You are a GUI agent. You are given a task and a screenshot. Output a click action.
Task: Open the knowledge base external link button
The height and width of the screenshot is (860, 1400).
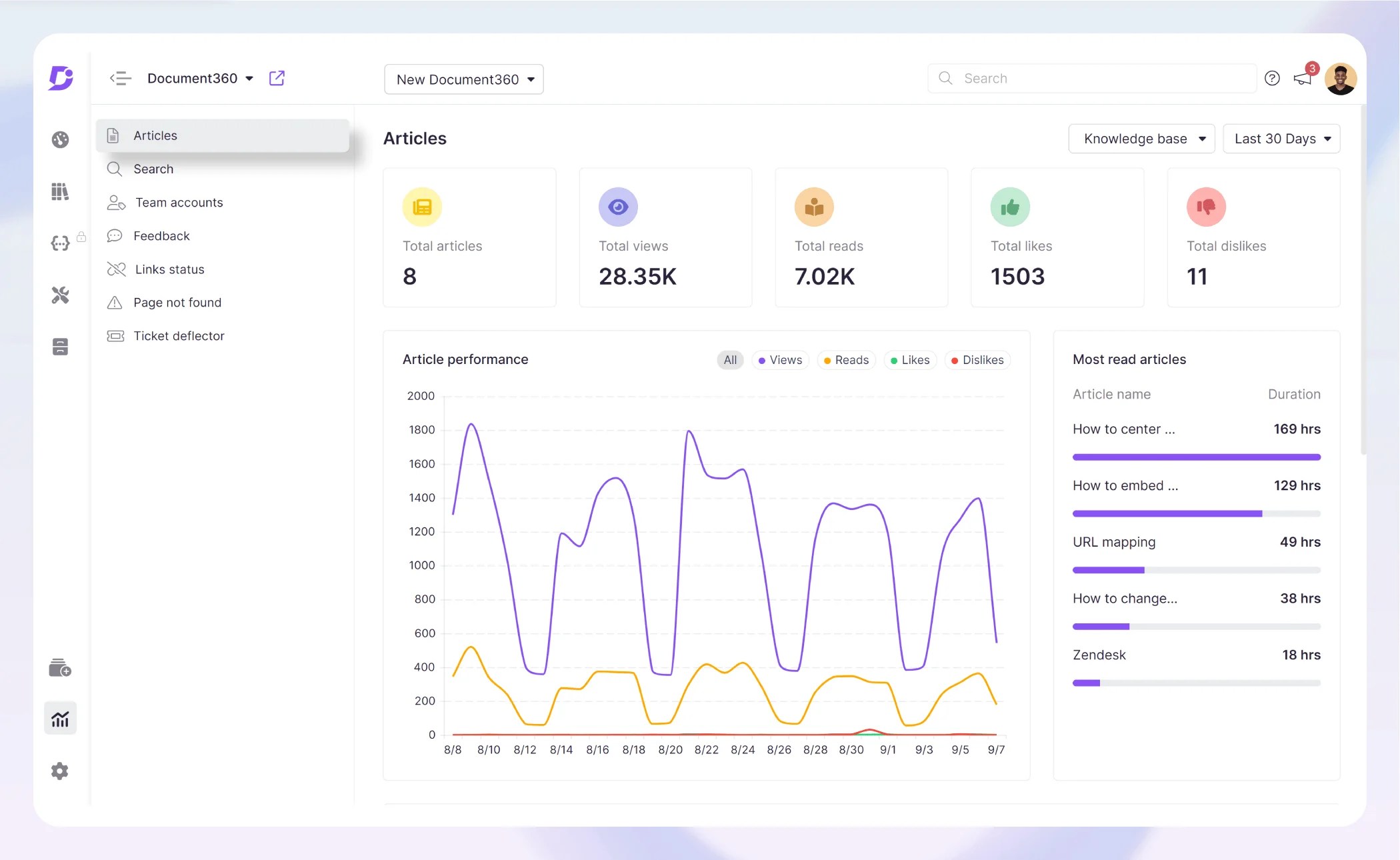[x=277, y=78]
